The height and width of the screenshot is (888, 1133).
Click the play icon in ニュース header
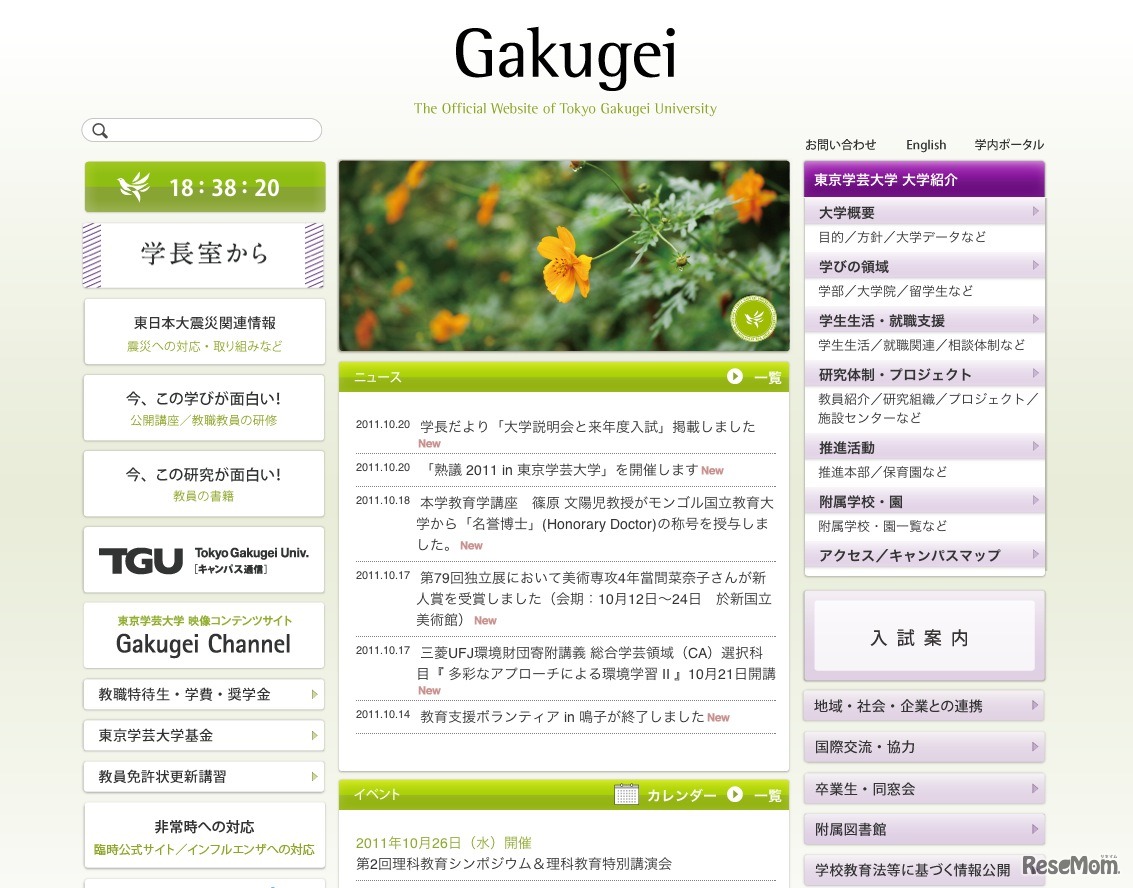coord(735,376)
